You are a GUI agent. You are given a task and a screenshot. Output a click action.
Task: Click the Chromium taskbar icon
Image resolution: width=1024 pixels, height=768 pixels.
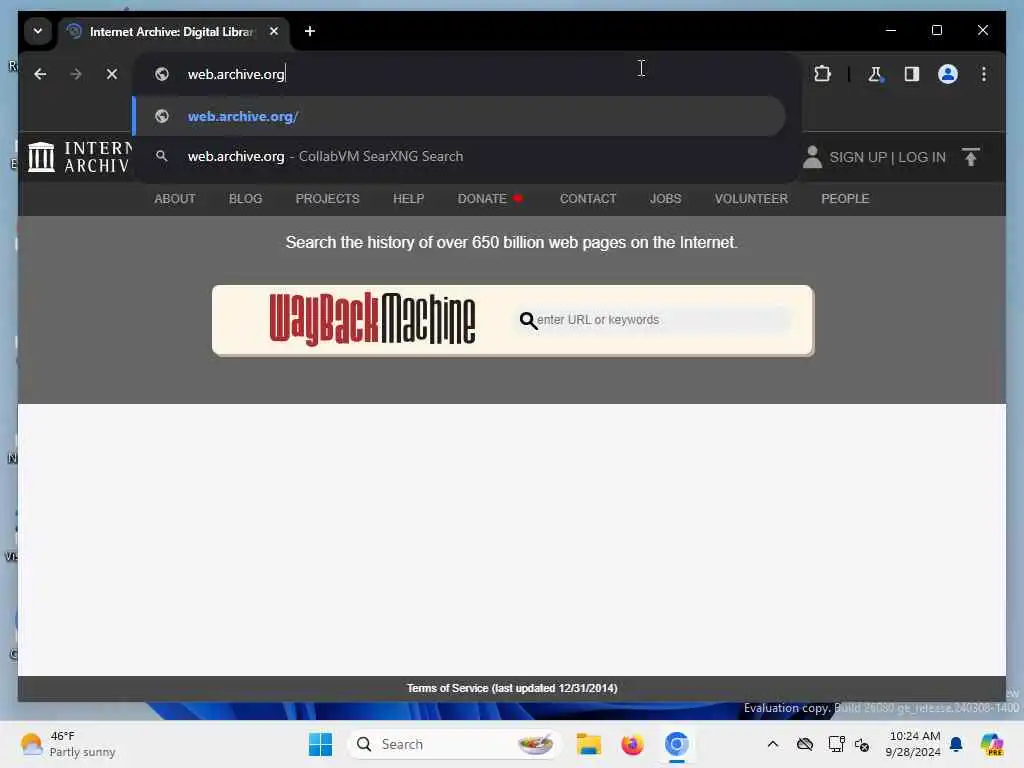677,744
